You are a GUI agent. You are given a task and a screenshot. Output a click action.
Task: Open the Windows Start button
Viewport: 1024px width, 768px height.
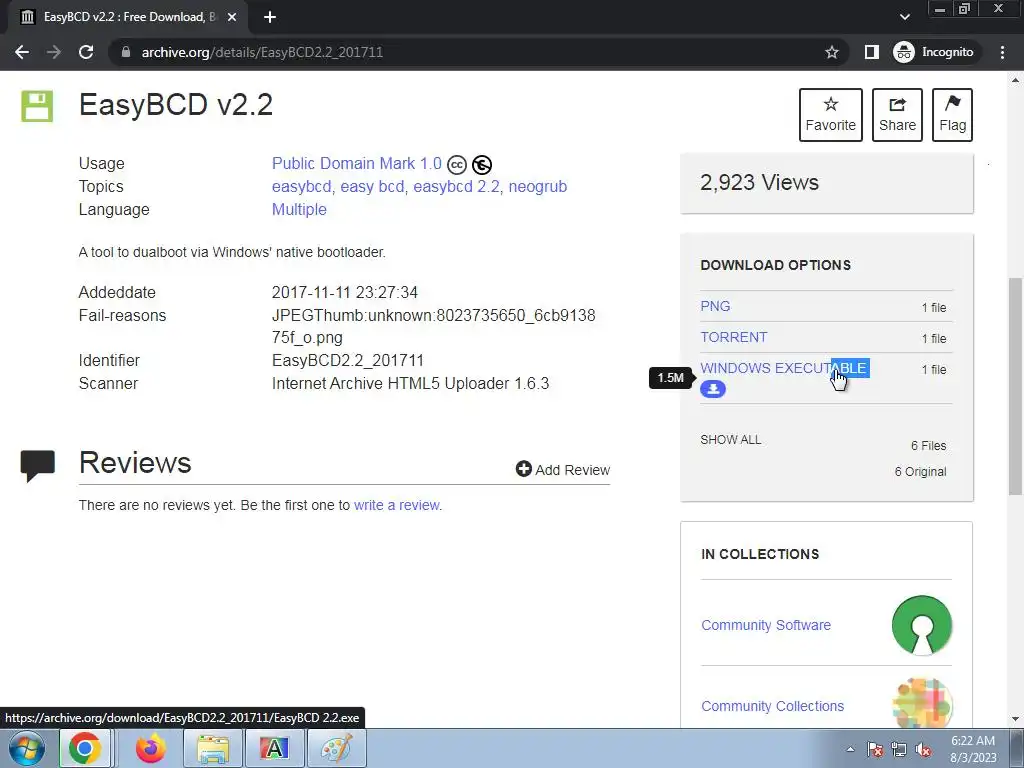click(27, 748)
